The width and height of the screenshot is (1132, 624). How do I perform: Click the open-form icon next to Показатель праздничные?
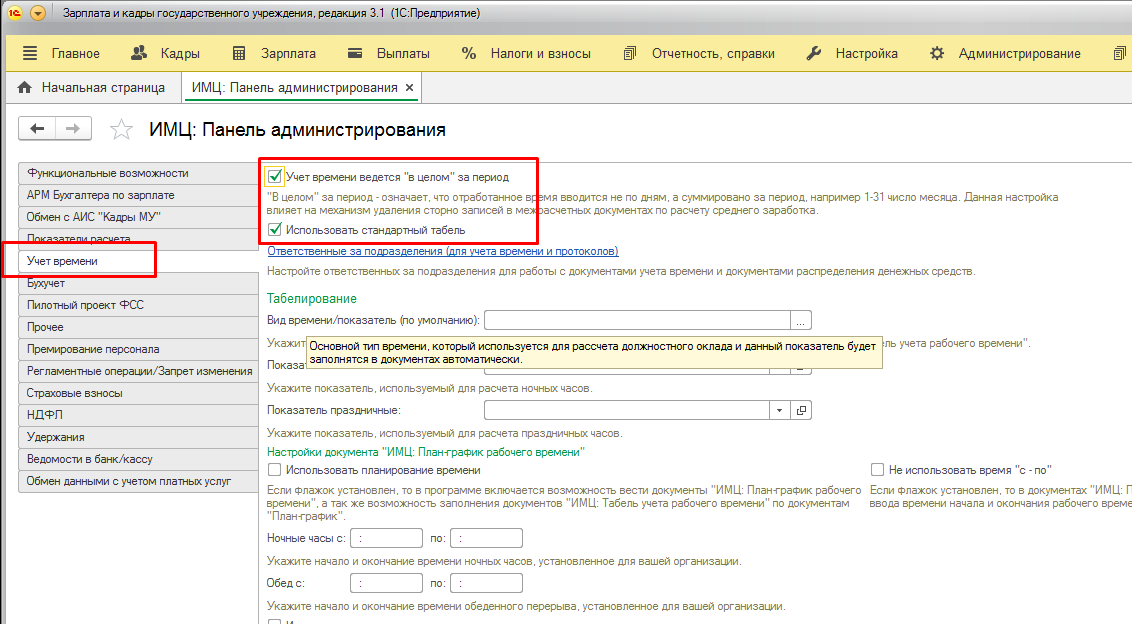tap(801, 410)
